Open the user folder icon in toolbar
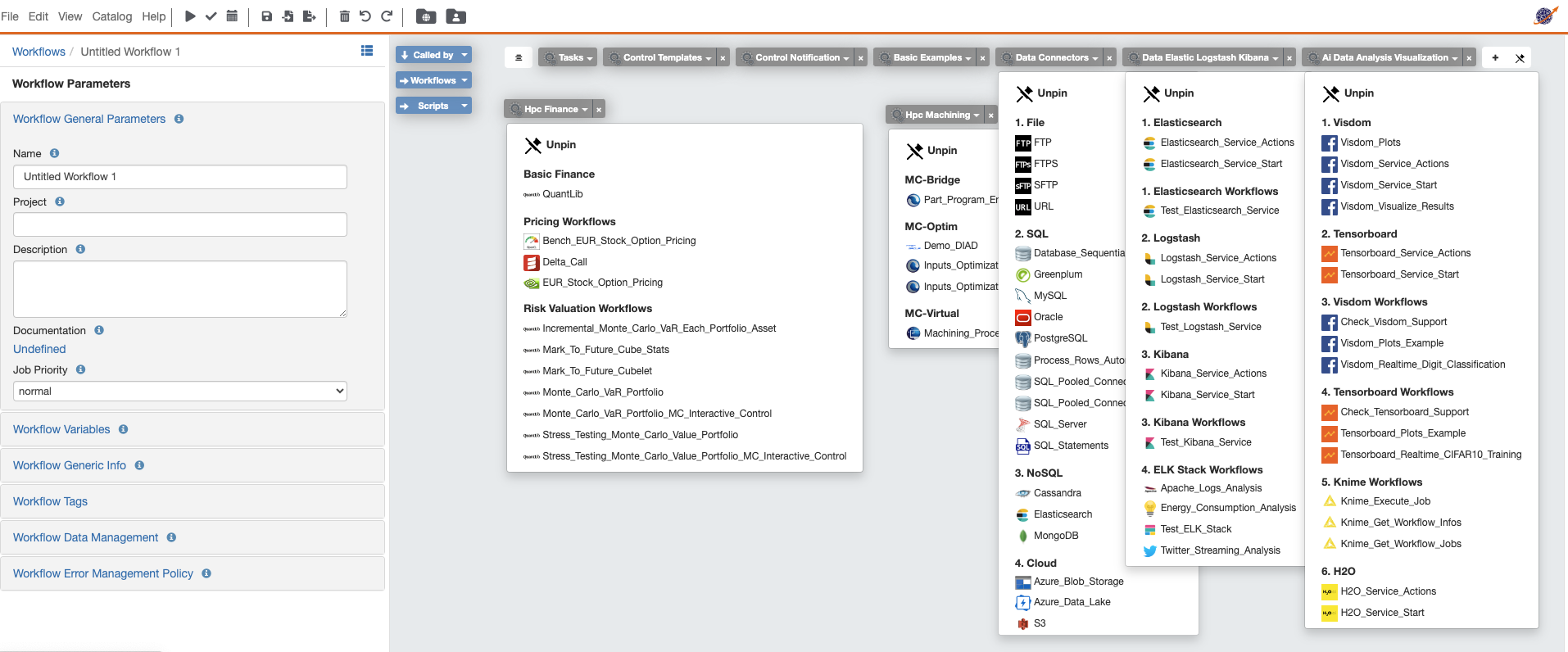Viewport: 1568px width, 652px height. click(455, 16)
